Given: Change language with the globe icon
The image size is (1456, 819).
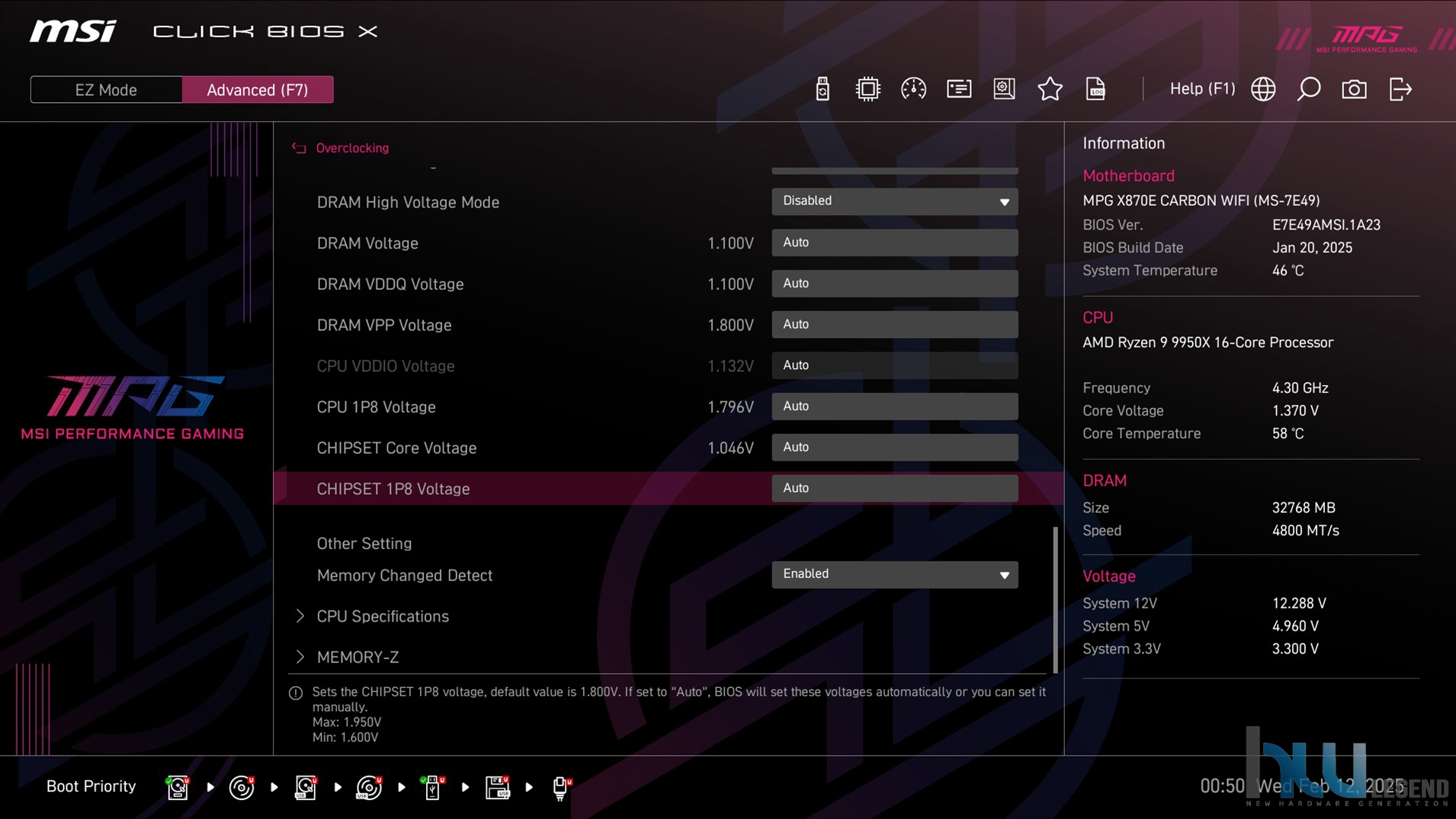Looking at the screenshot, I should click(x=1263, y=89).
